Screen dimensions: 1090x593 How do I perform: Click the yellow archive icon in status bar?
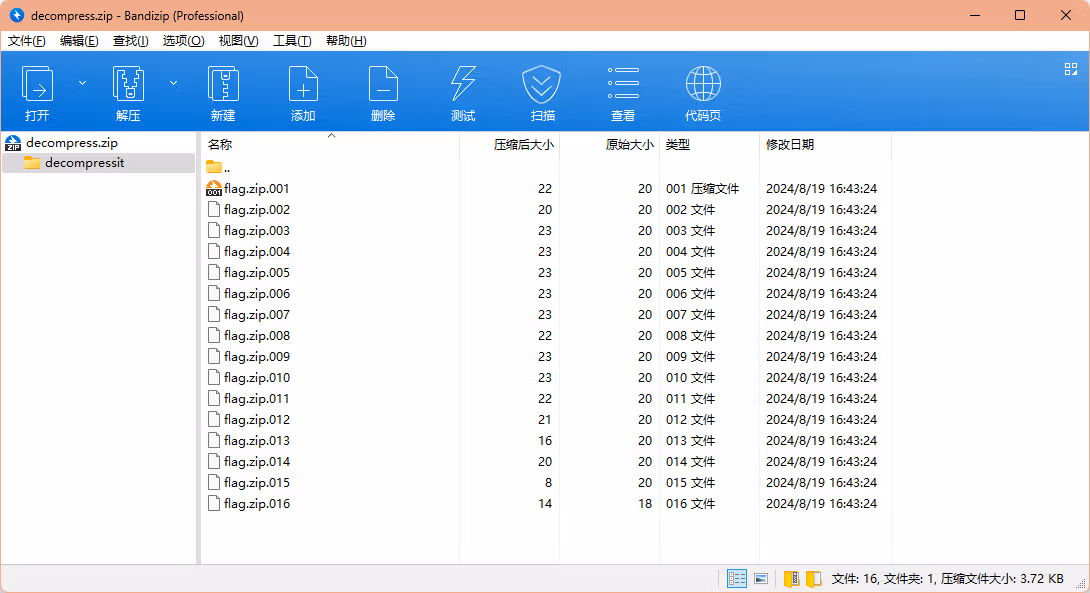coord(813,578)
